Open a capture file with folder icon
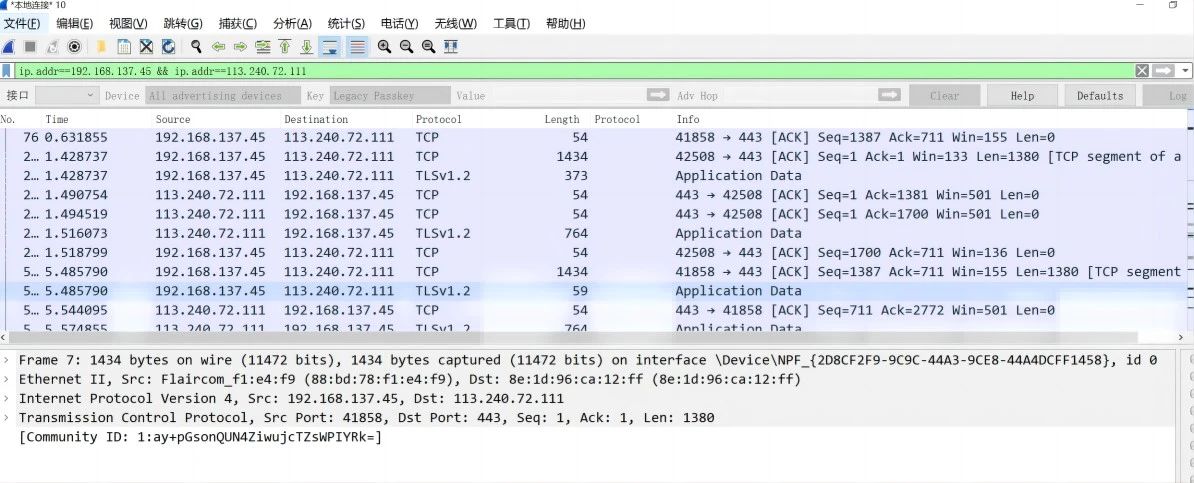The image size is (1194, 483). [101, 46]
